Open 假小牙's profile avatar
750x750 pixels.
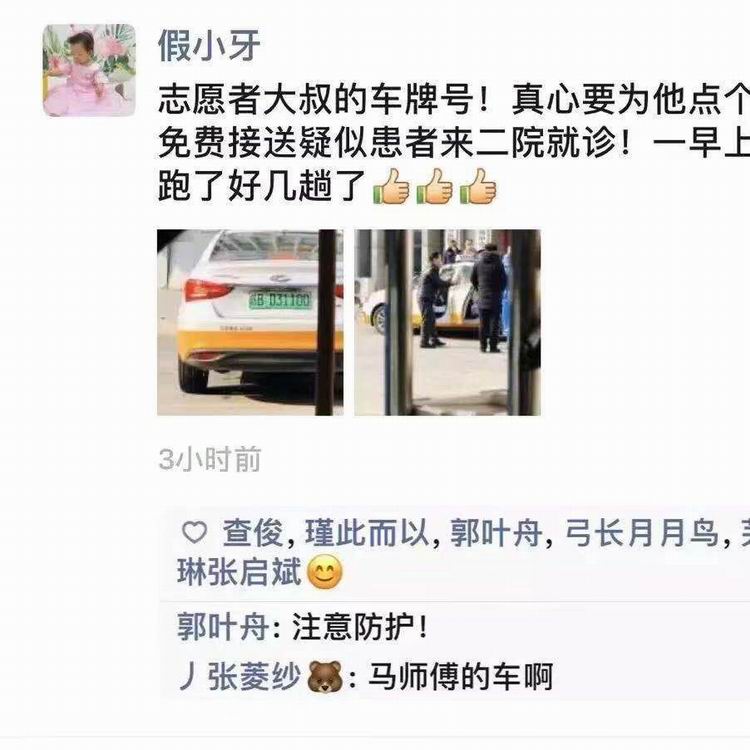coord(89,70)
